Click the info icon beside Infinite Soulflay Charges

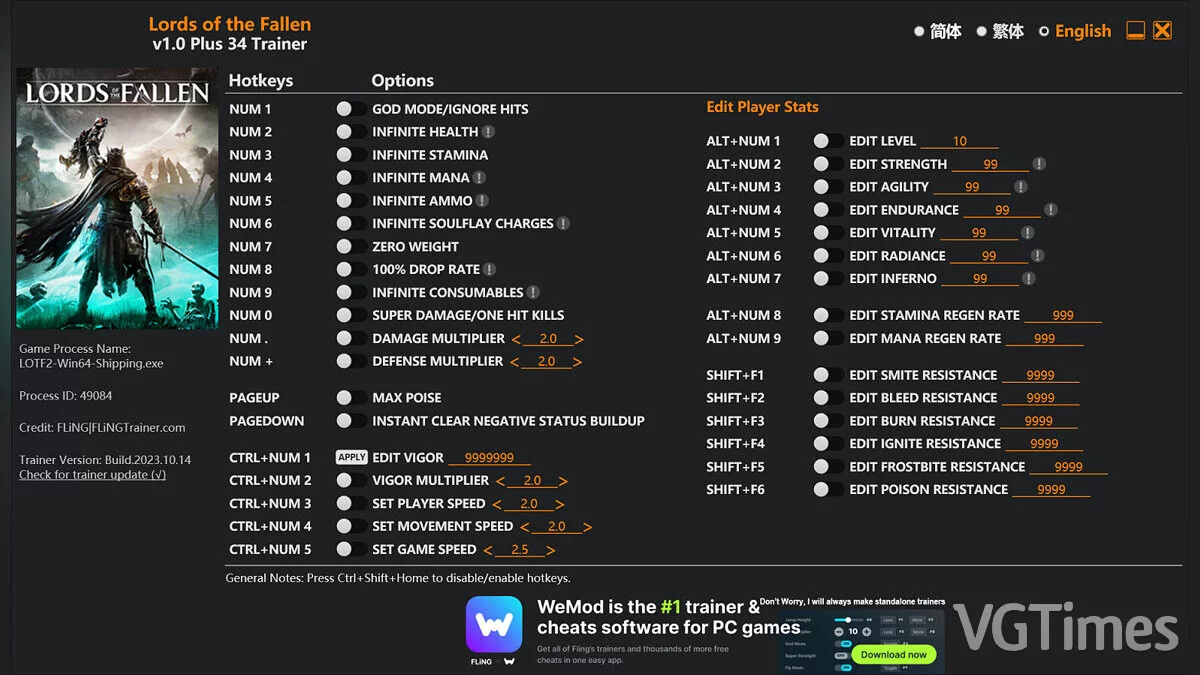pos(563,224)
